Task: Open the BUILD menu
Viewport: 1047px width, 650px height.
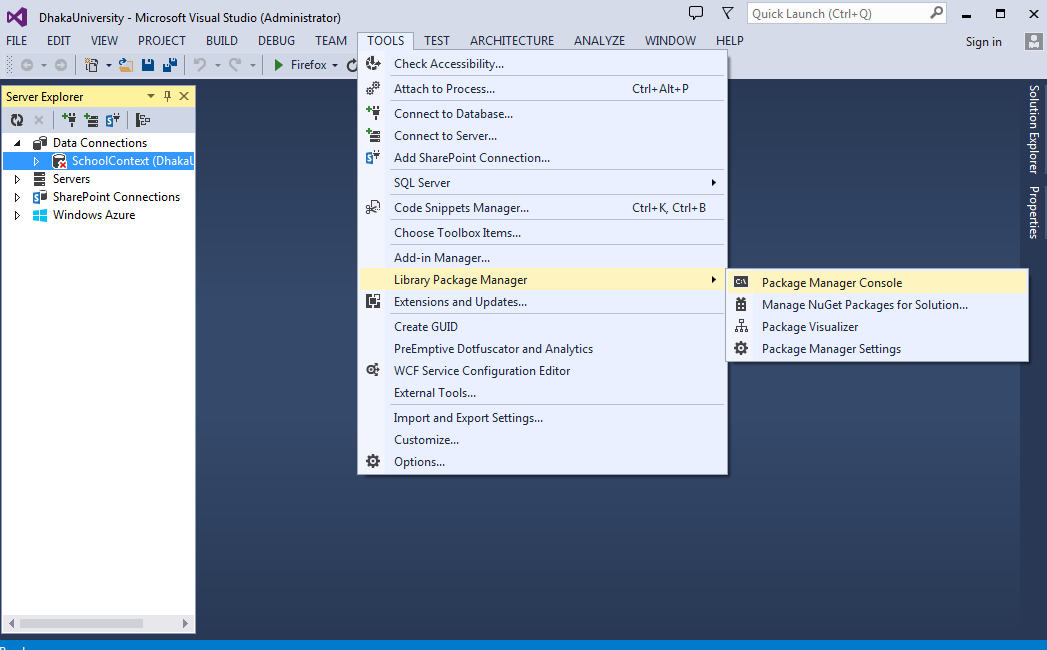Action: [222, 41]
